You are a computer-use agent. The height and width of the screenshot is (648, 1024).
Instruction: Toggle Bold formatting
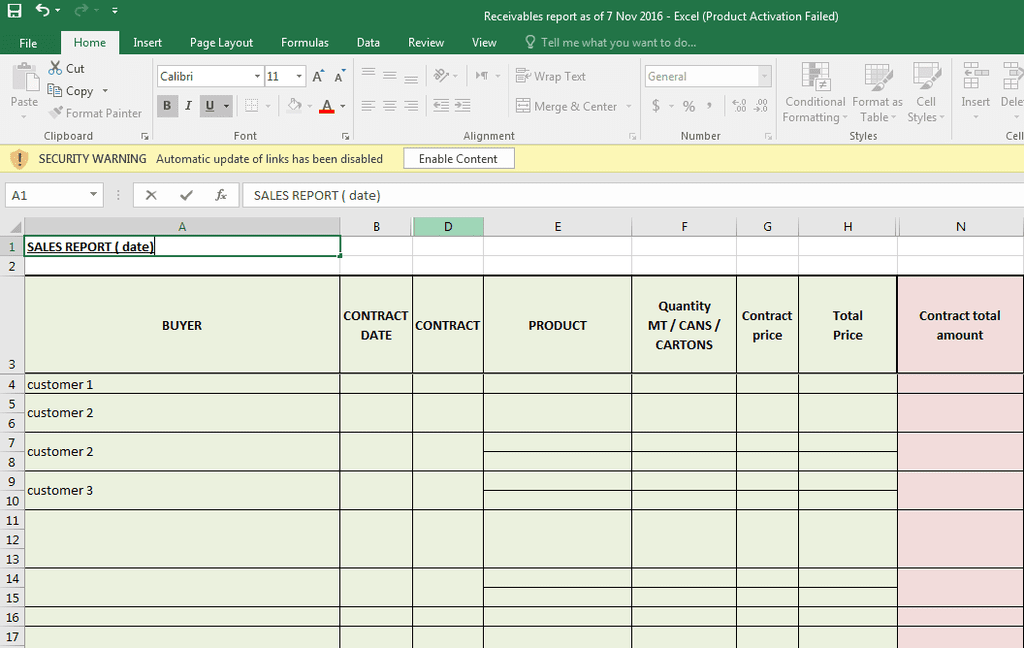point(167,105)
